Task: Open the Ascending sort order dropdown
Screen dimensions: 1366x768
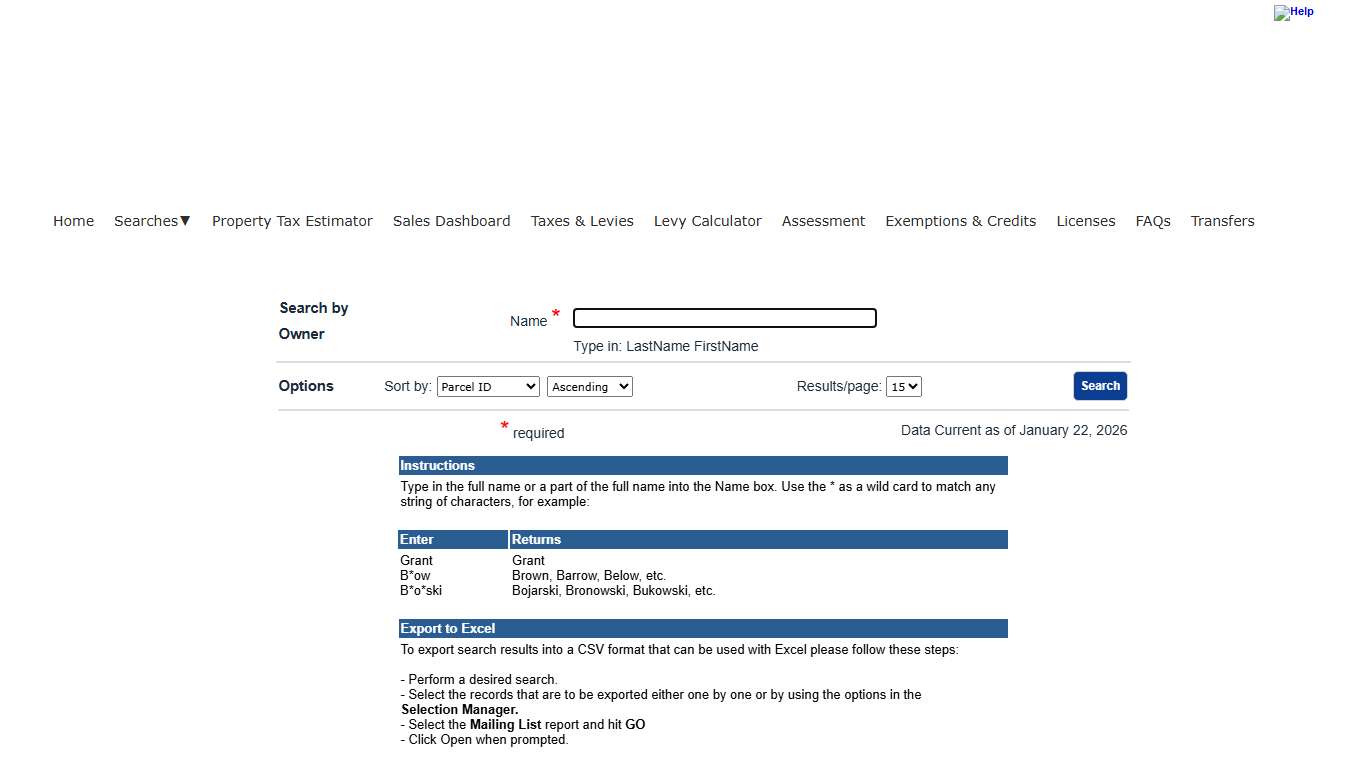Action: [x=589, y=387]
